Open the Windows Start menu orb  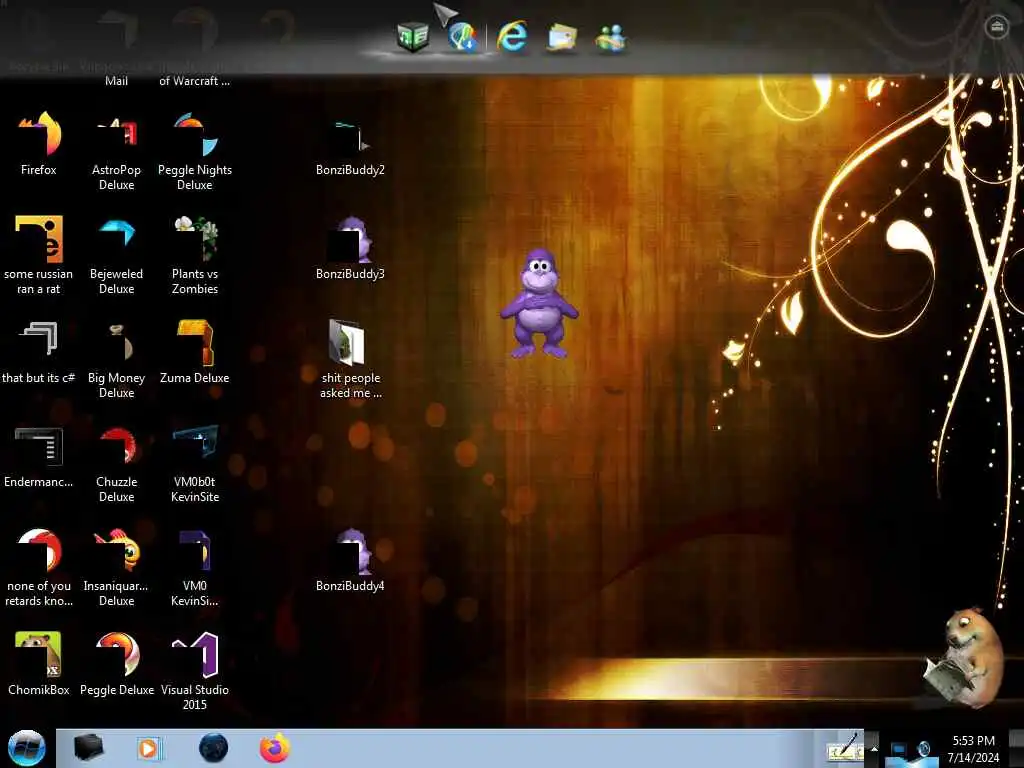click(27, 748)
